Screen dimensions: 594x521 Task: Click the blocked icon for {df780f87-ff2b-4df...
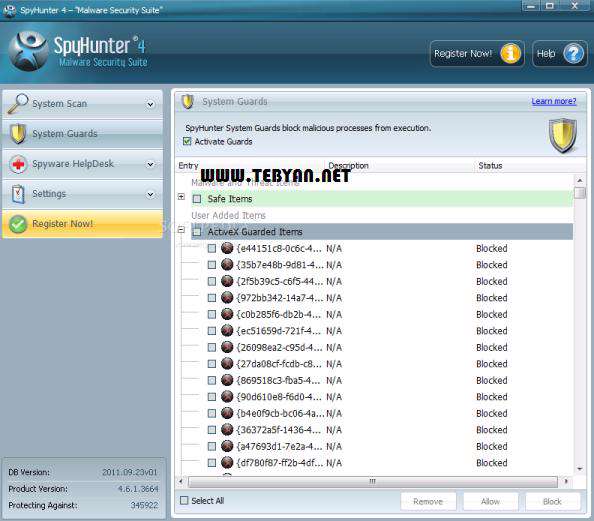227,462
